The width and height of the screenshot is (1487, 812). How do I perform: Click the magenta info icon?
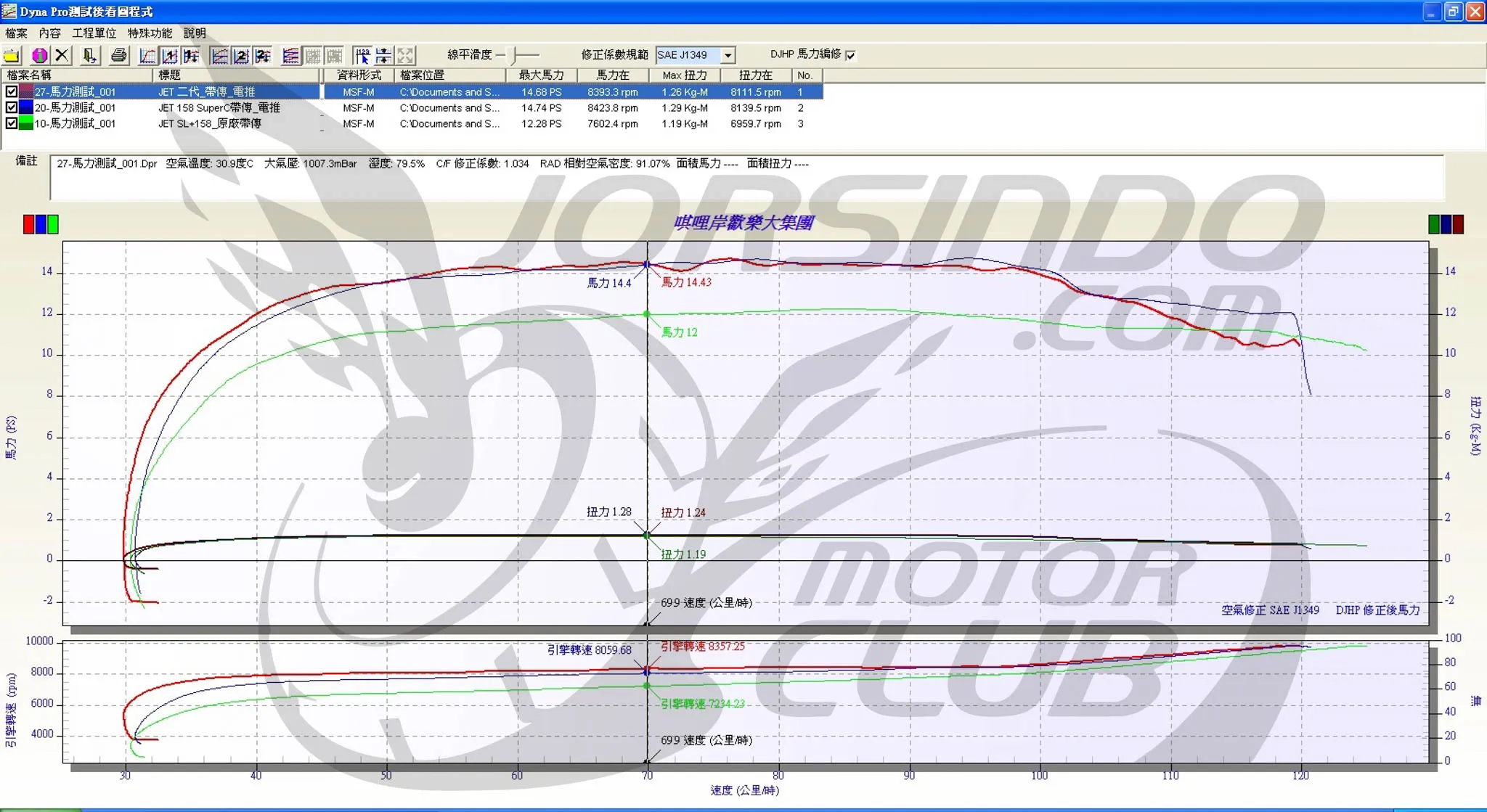tap(39, 55)
